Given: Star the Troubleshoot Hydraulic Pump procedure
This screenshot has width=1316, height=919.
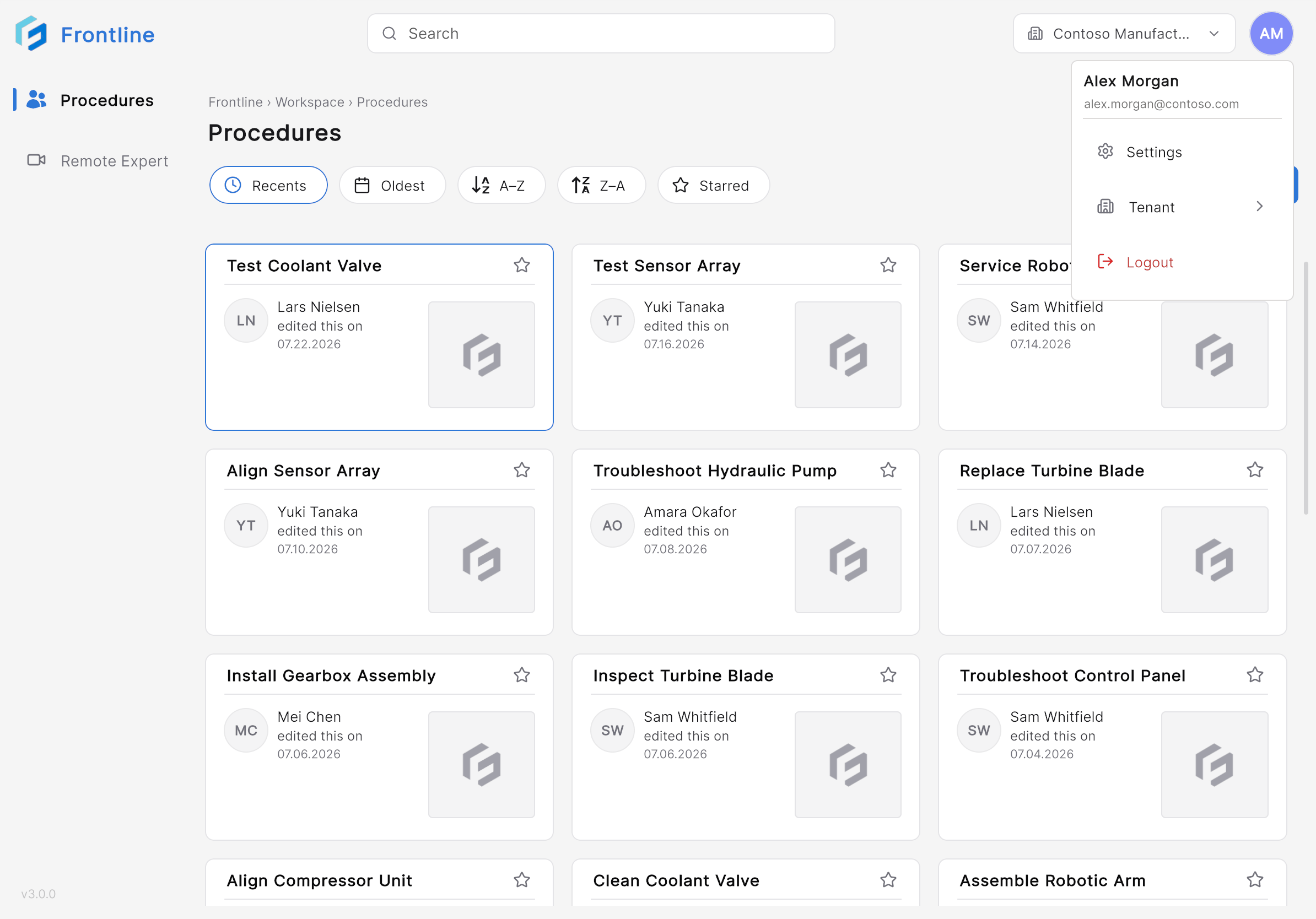Looking at the screenshot, I should (888, 470).
